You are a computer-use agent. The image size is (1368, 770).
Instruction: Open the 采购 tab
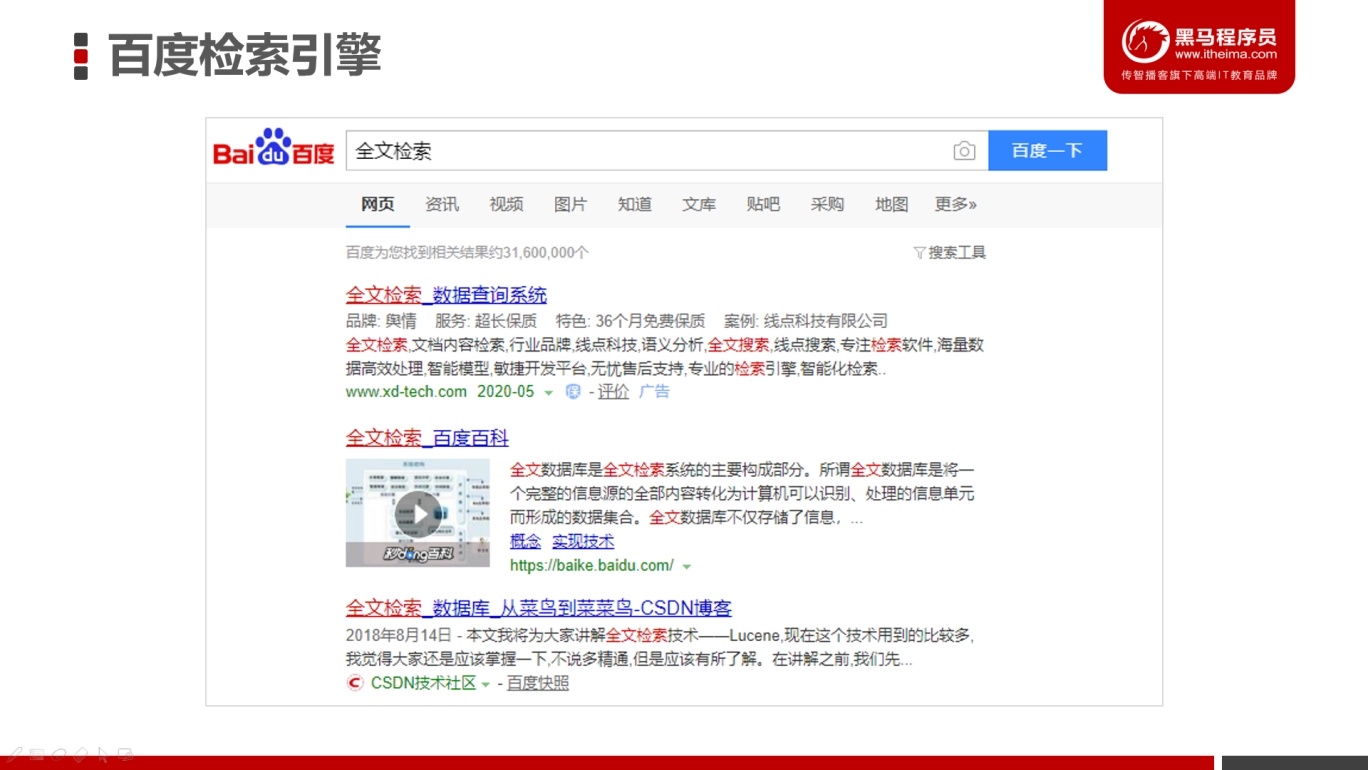[827, 204]
